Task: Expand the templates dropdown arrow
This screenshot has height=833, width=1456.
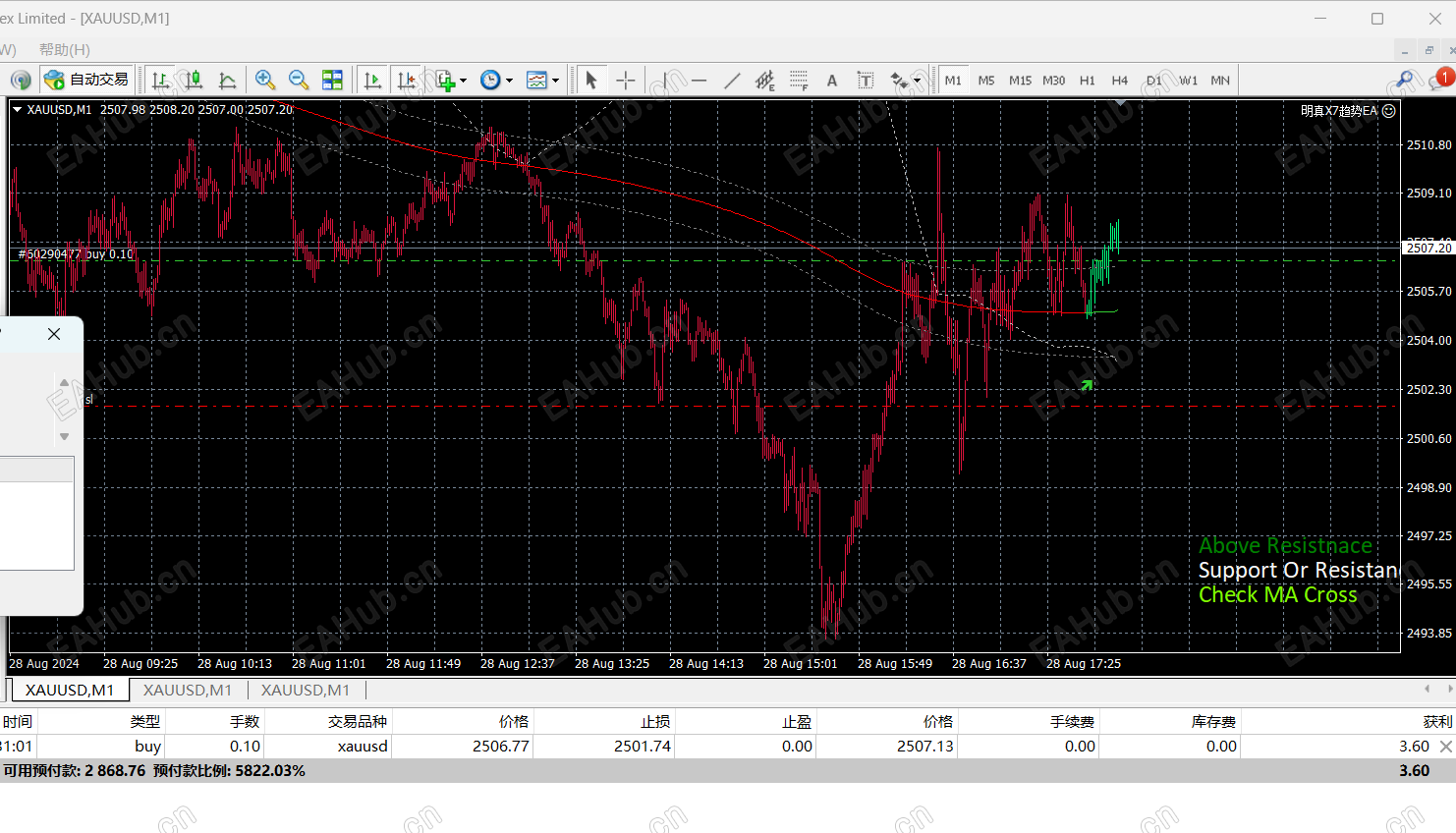Action: (x=555, y=81)
